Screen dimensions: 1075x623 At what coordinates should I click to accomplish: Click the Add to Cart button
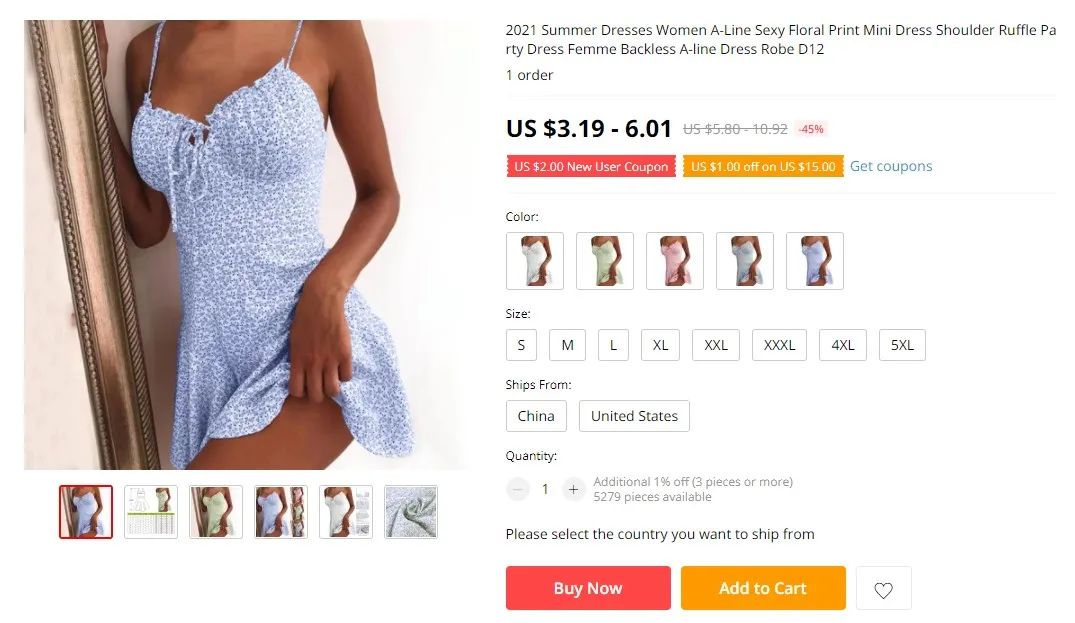[763, 588]
